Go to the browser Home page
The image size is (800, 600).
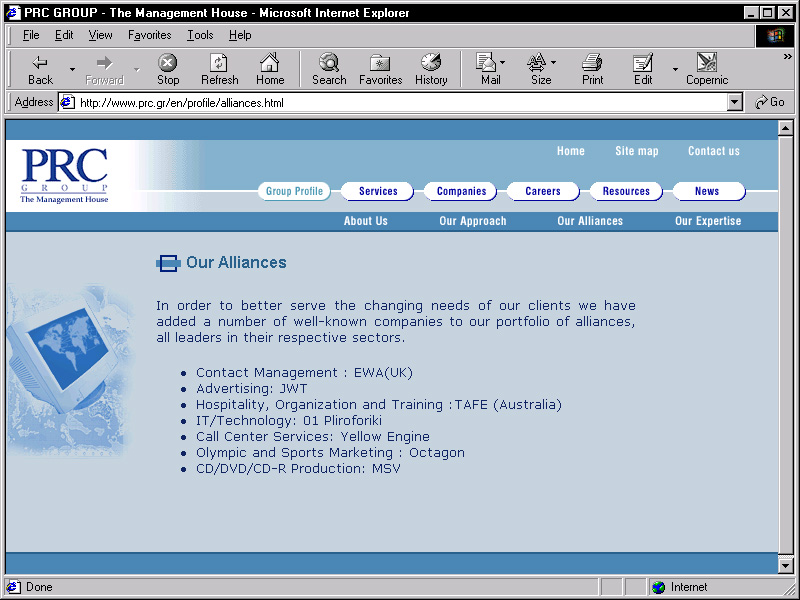point(270,69)
